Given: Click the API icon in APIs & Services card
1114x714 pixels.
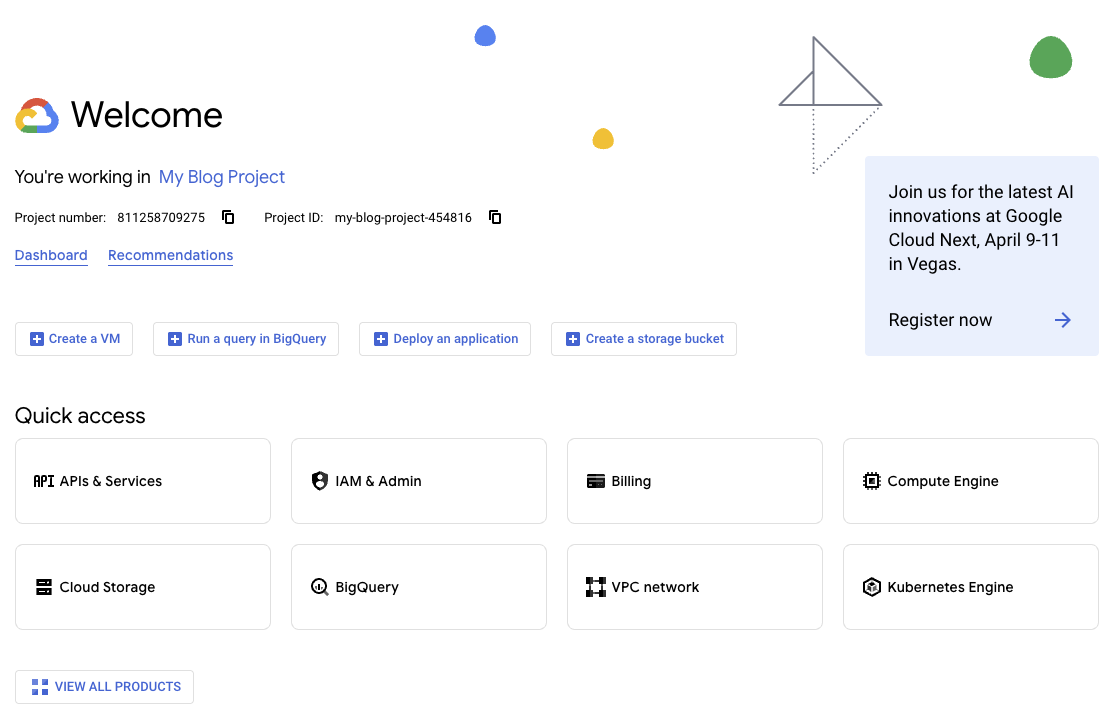Looking at the screenshot, I should point(44,482).
